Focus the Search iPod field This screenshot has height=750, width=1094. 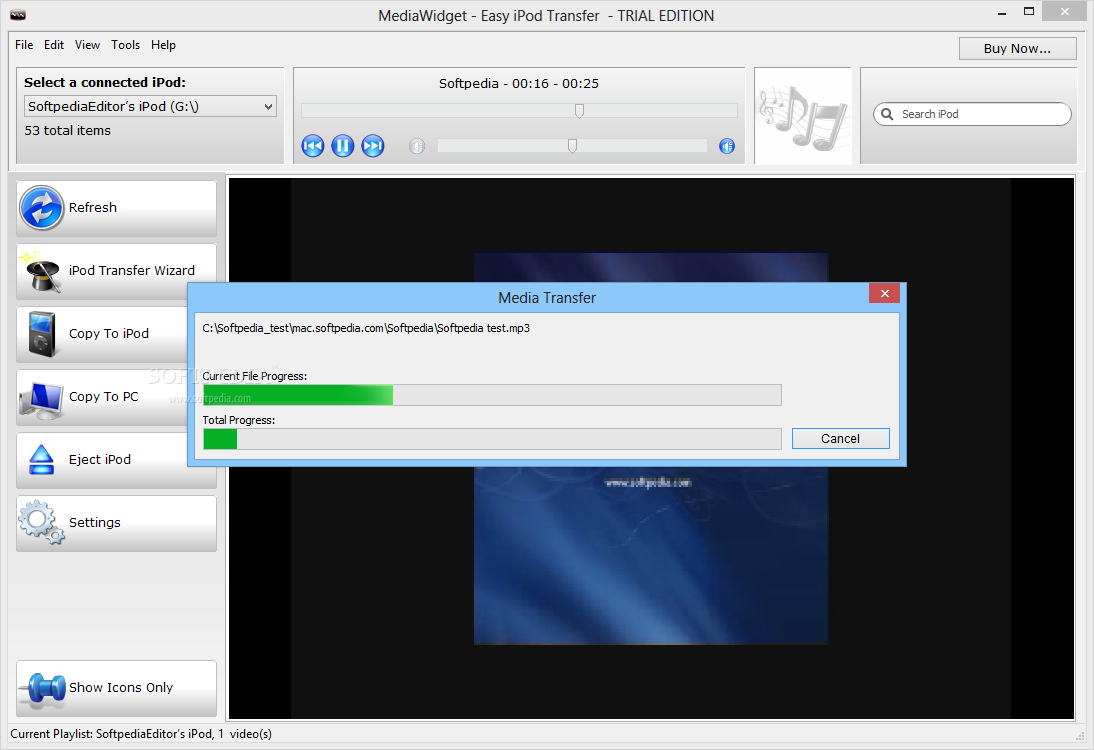(x=972, y=114)
